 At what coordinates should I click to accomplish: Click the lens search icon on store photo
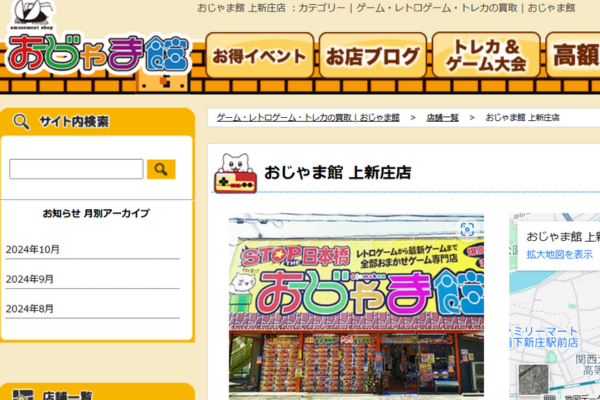pyautogui.click(x=467, y=230)
